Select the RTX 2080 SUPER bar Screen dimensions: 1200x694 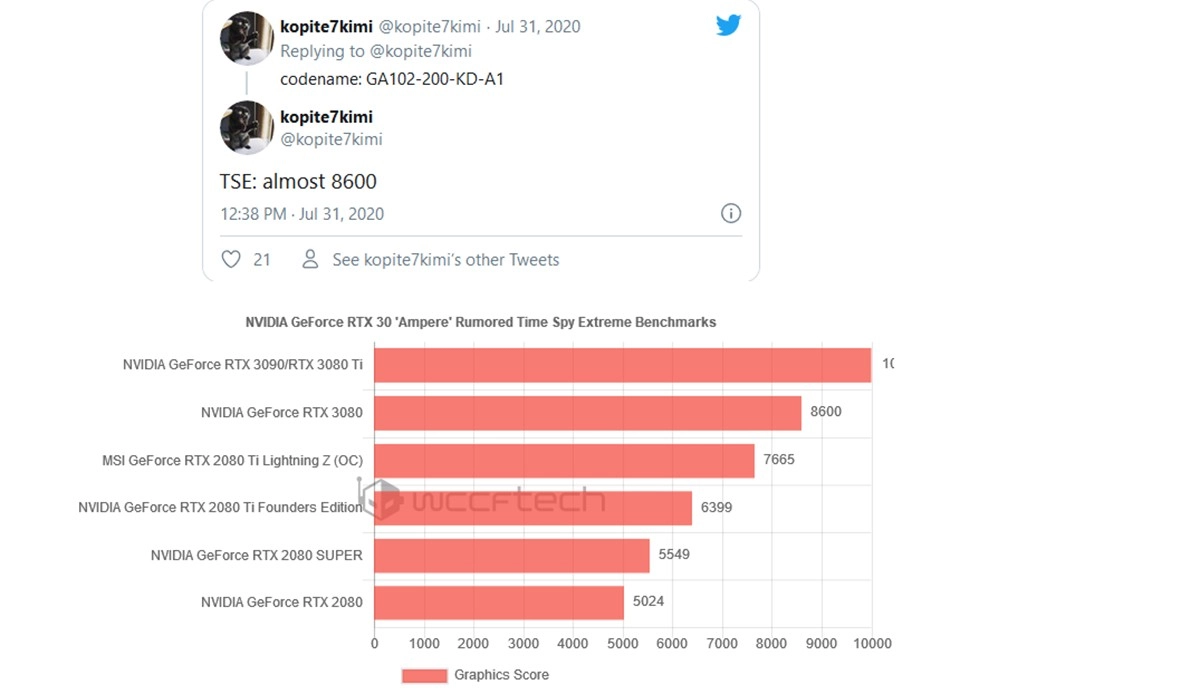(512, 555)
